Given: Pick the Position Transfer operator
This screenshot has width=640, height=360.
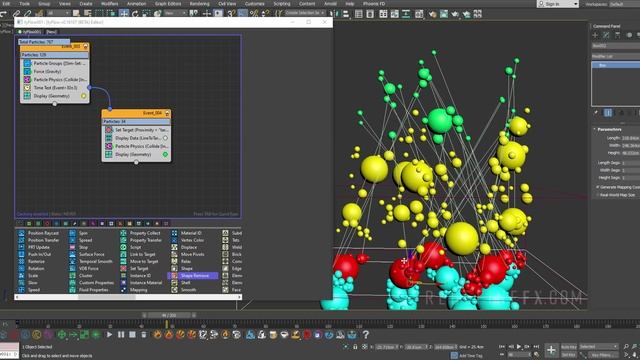Looking at the screenshot, I should coord(39,240).
